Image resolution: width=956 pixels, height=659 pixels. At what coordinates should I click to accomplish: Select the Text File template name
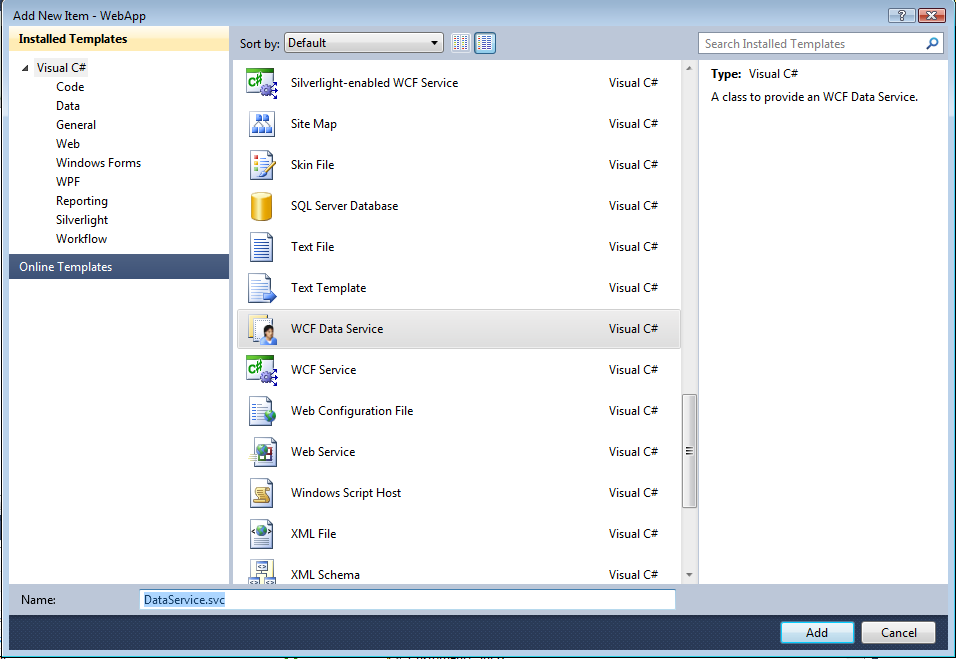pyautogui.click(x=312, y=247)
